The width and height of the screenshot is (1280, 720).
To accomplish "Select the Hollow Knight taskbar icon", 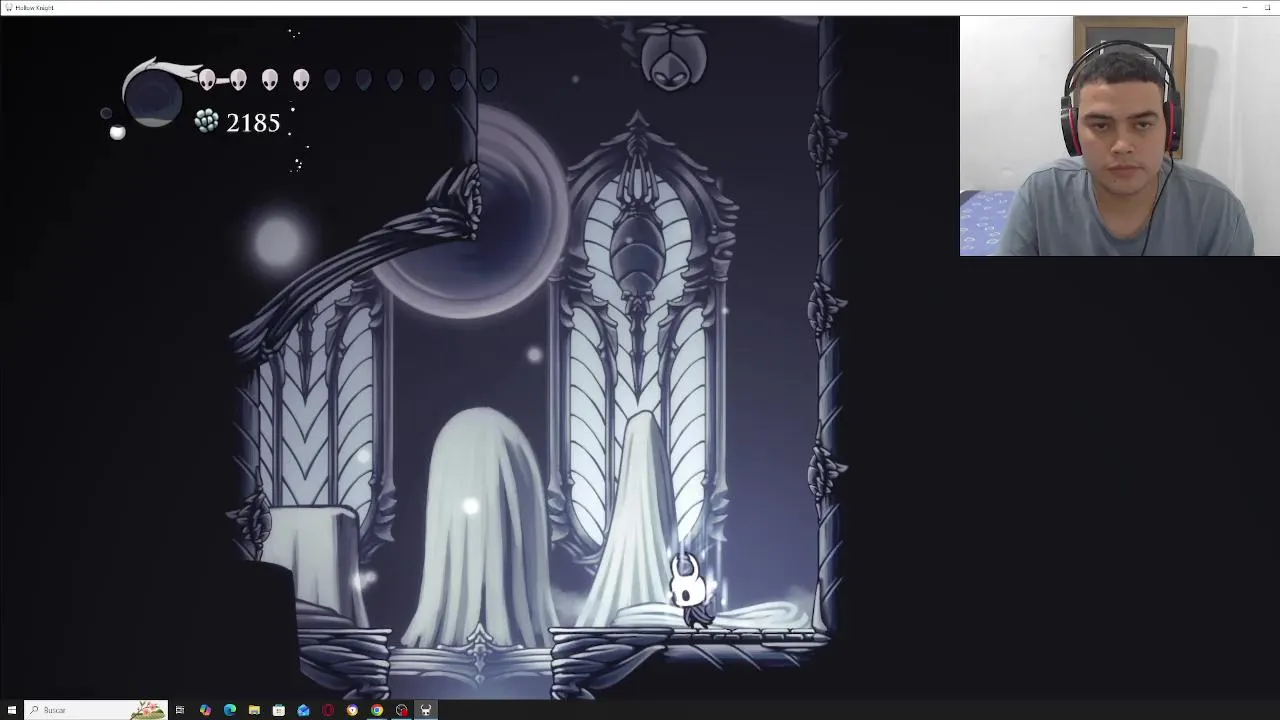I will point(426,710).
